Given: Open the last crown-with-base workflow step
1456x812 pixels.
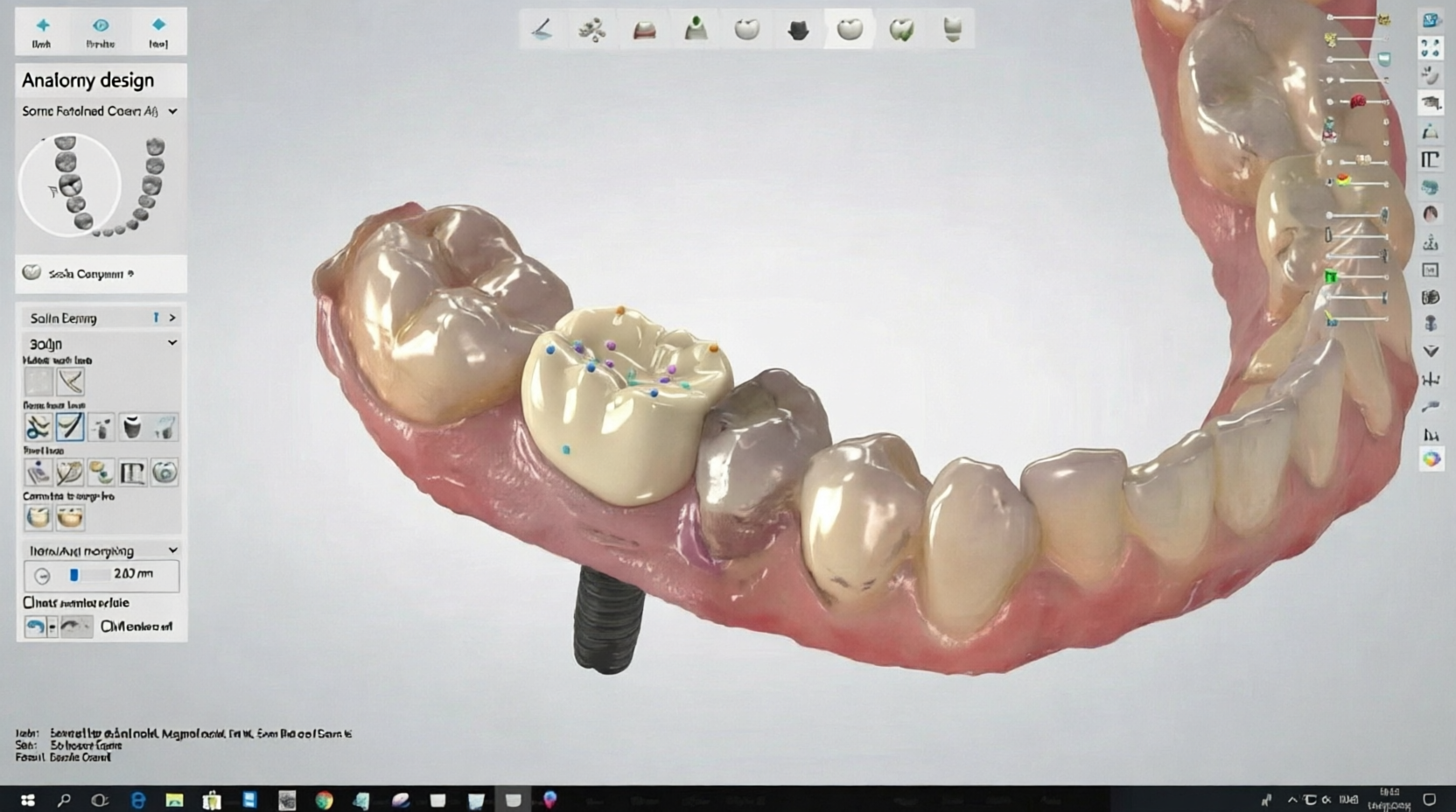Looking at the screenshot, I should 953,30.
